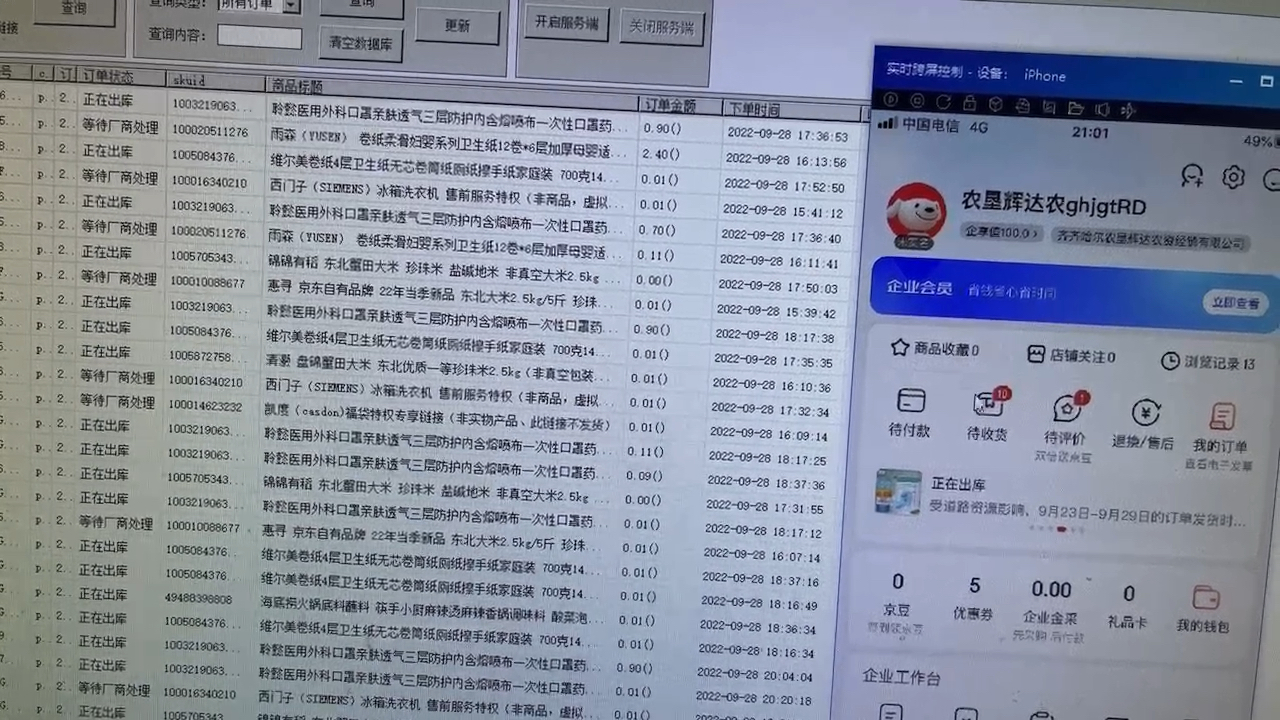Click the 0.70() order amount cell

pyautogui.click(x=657, y=229)
